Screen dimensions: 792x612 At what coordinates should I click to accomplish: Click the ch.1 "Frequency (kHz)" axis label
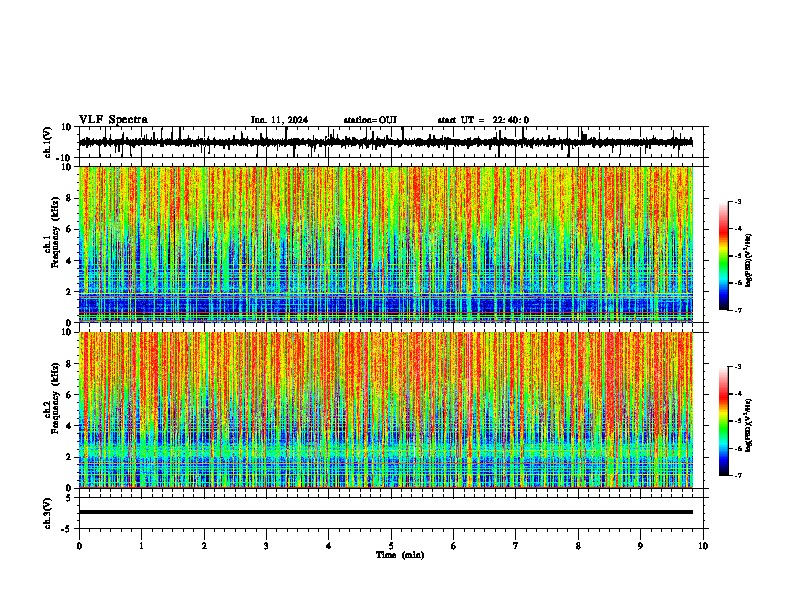pos(56,232)
